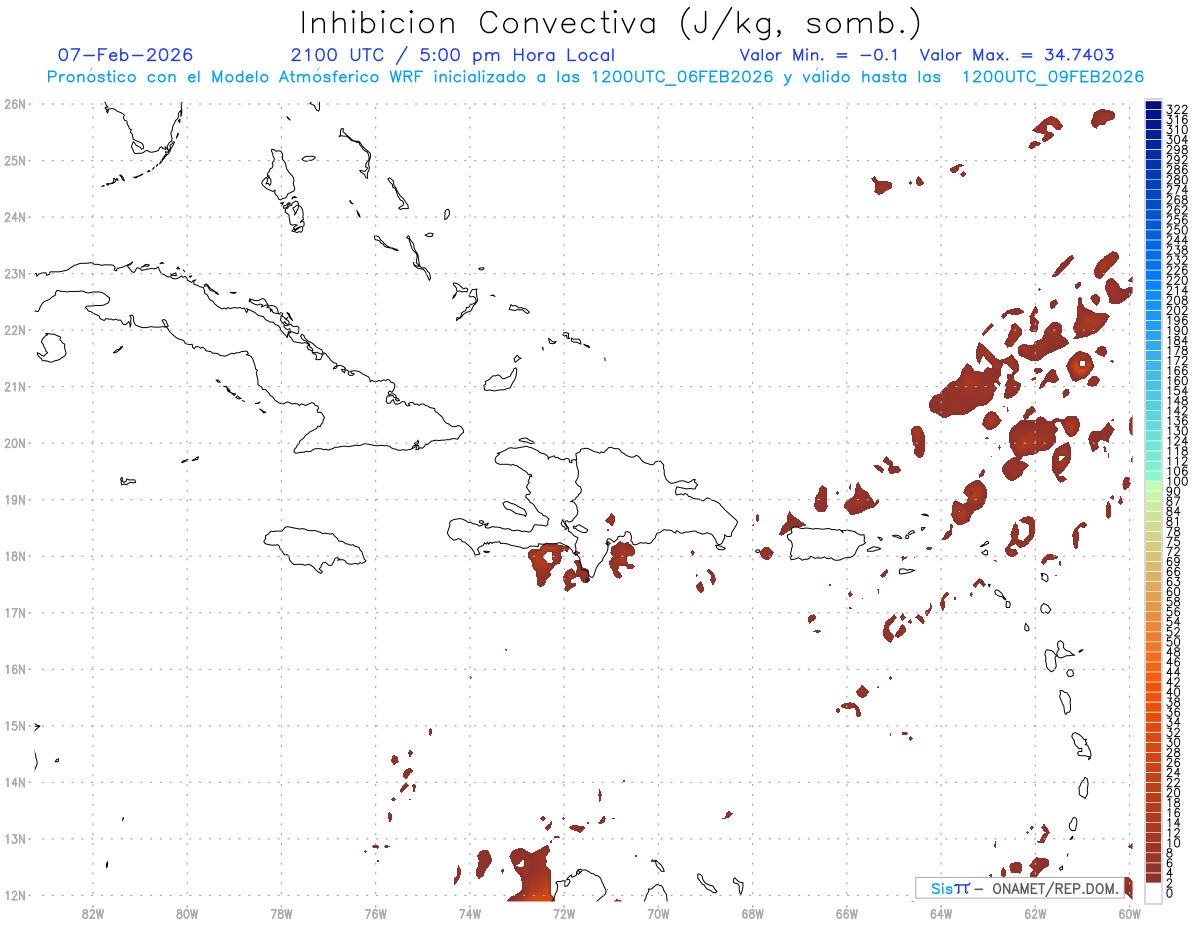Click the Puerto Rico island outline on the map

827,545
